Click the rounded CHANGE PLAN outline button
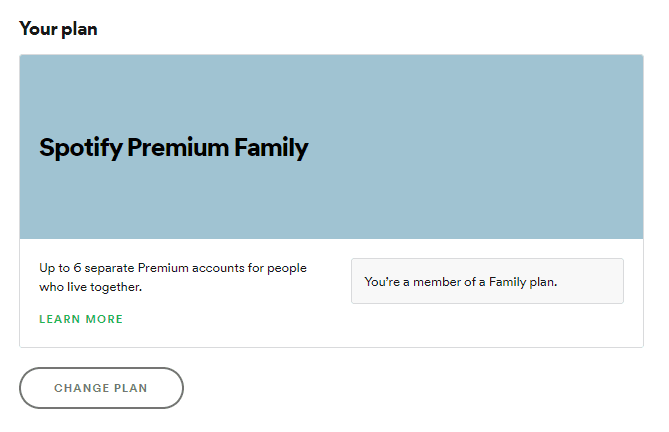Image resolution: width=669 pixels, height=432 pixels. [101, 388]
